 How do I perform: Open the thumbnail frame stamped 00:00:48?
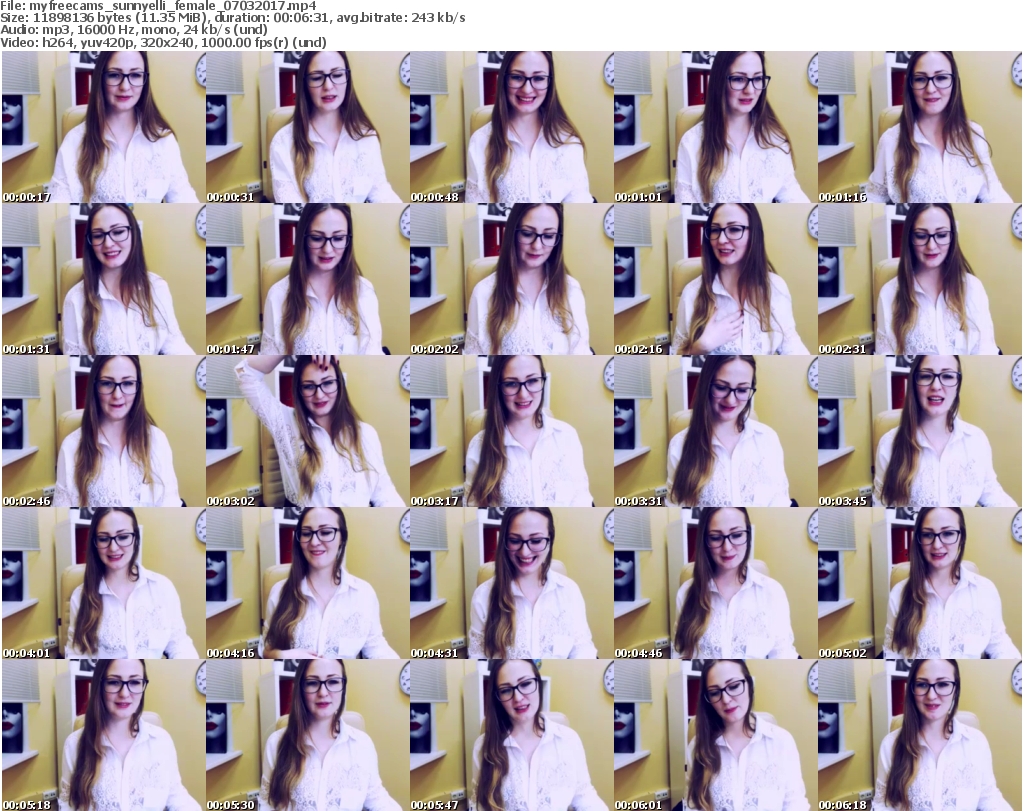point(511,127)
